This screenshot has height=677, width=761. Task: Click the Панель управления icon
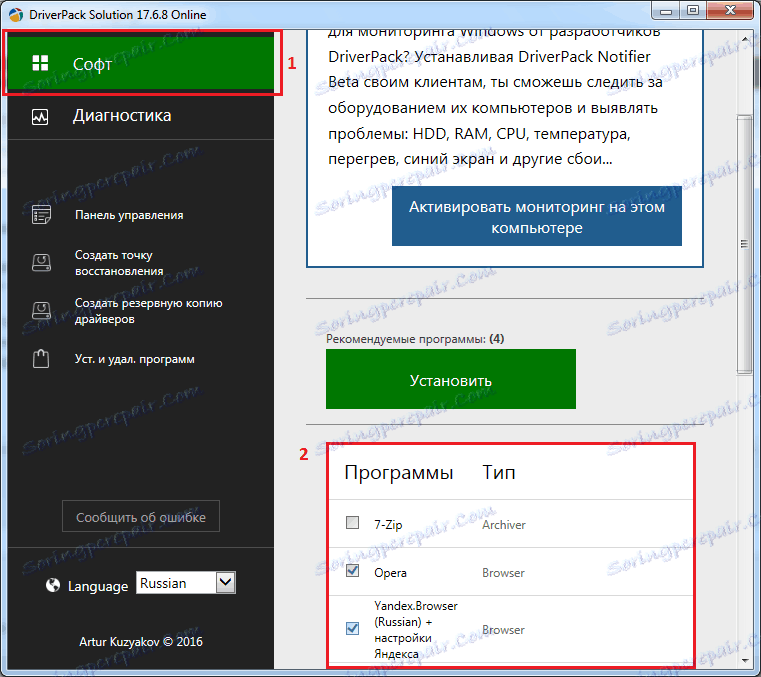tap(41, 215)
